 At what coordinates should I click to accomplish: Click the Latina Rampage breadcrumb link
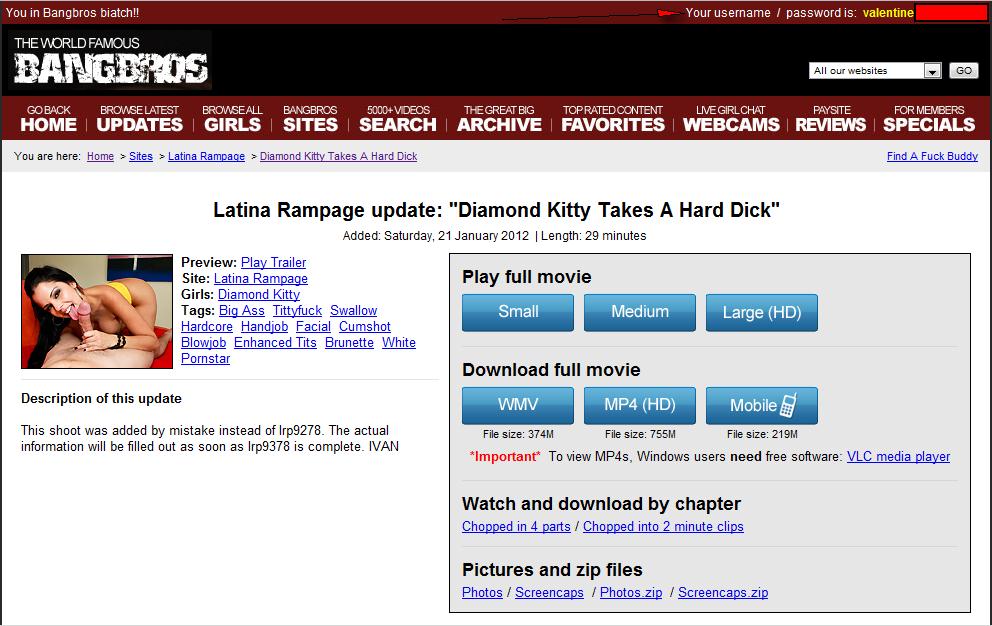coord(206,156)
